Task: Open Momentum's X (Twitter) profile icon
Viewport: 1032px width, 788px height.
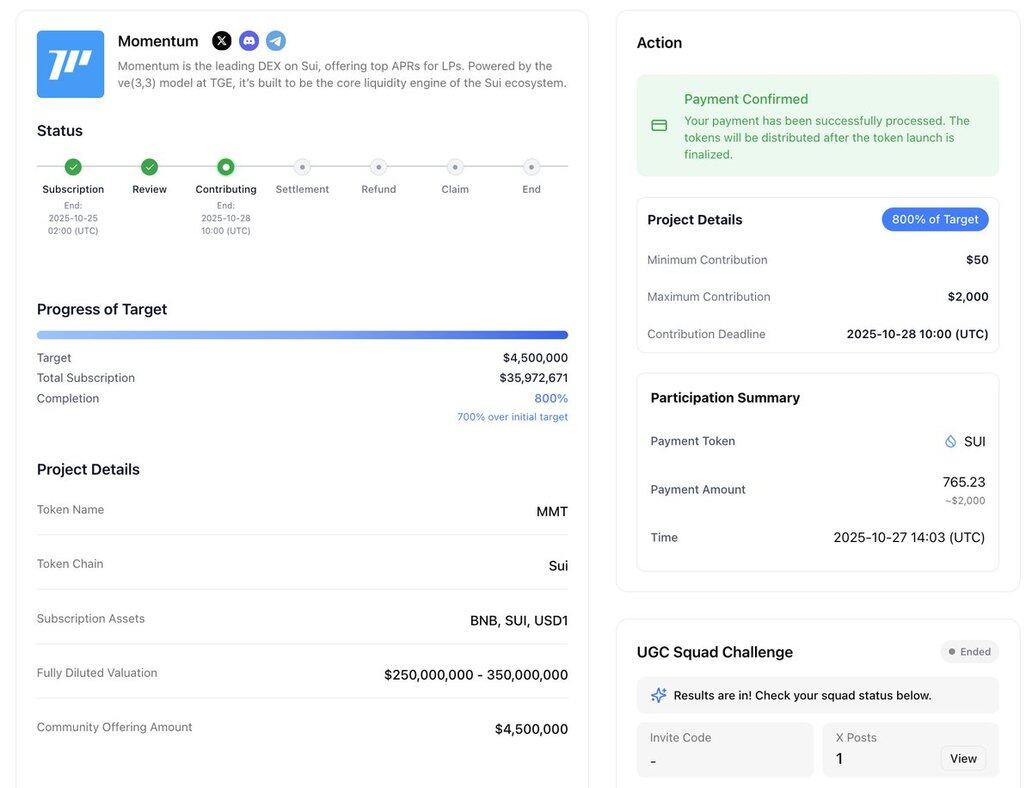Action: [222, 41]
